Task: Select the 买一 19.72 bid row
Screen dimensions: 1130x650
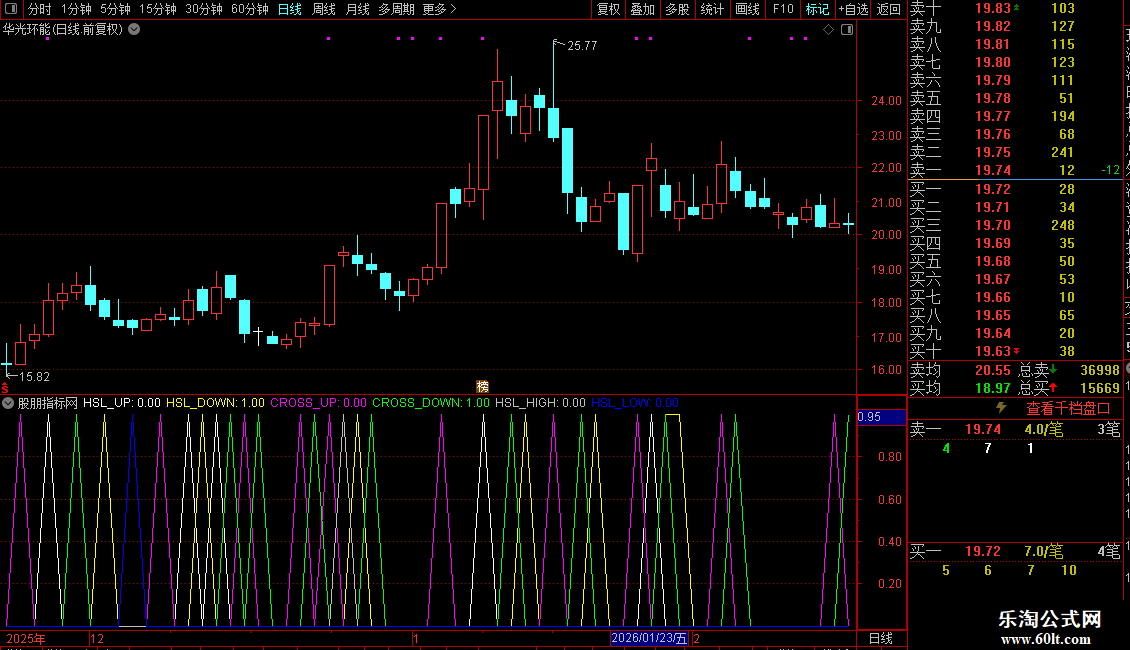Action: (1015, 189)
